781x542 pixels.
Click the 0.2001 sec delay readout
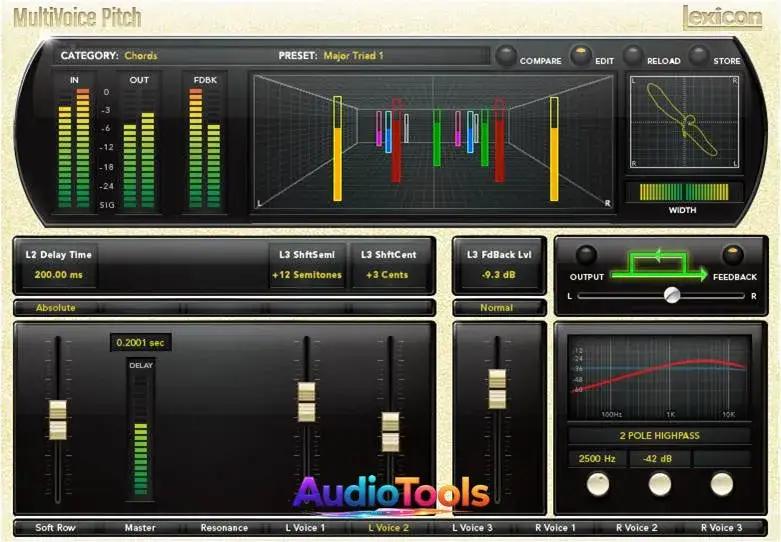pos(140,343)
